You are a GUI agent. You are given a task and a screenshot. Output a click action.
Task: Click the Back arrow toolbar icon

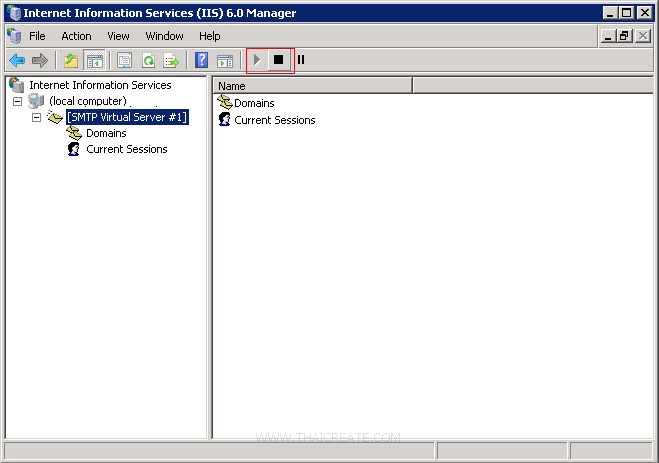17,61
